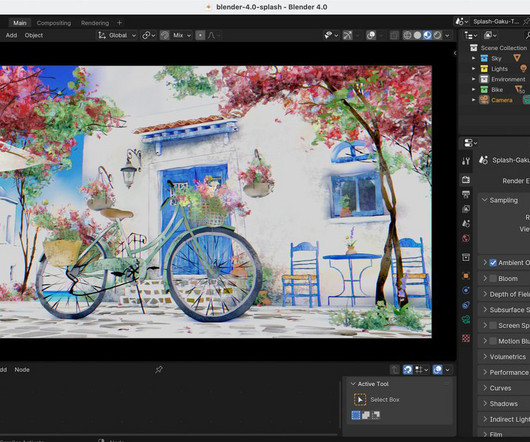Toggle X-ray display in viewport header
Image resolution: width=530 pixels, height=442 pixels.
394,35
